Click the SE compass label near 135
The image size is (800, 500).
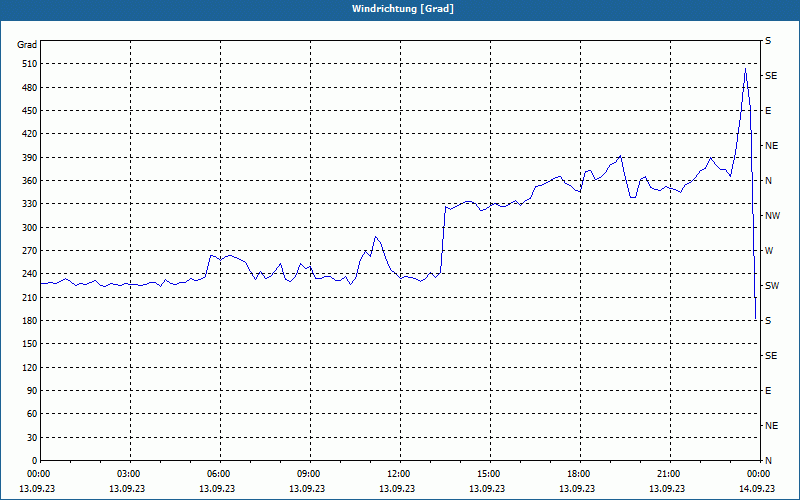pos(771,356)
